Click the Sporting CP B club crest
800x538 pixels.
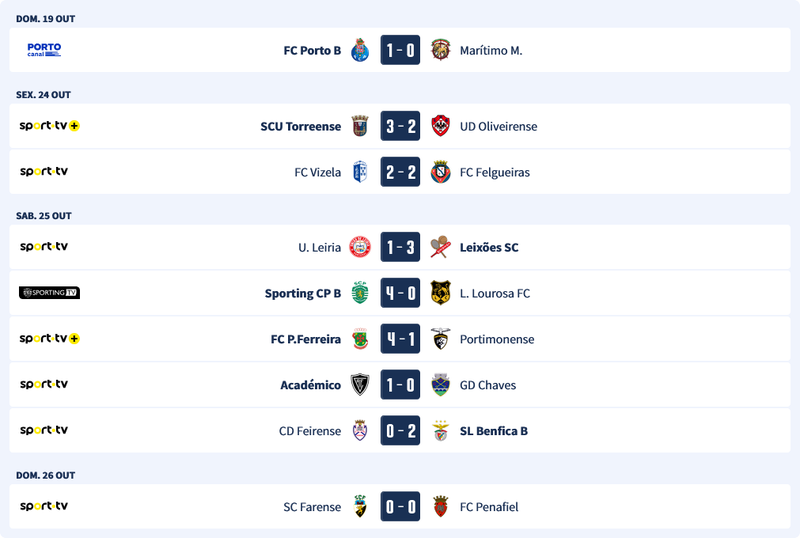pos(360,293)
